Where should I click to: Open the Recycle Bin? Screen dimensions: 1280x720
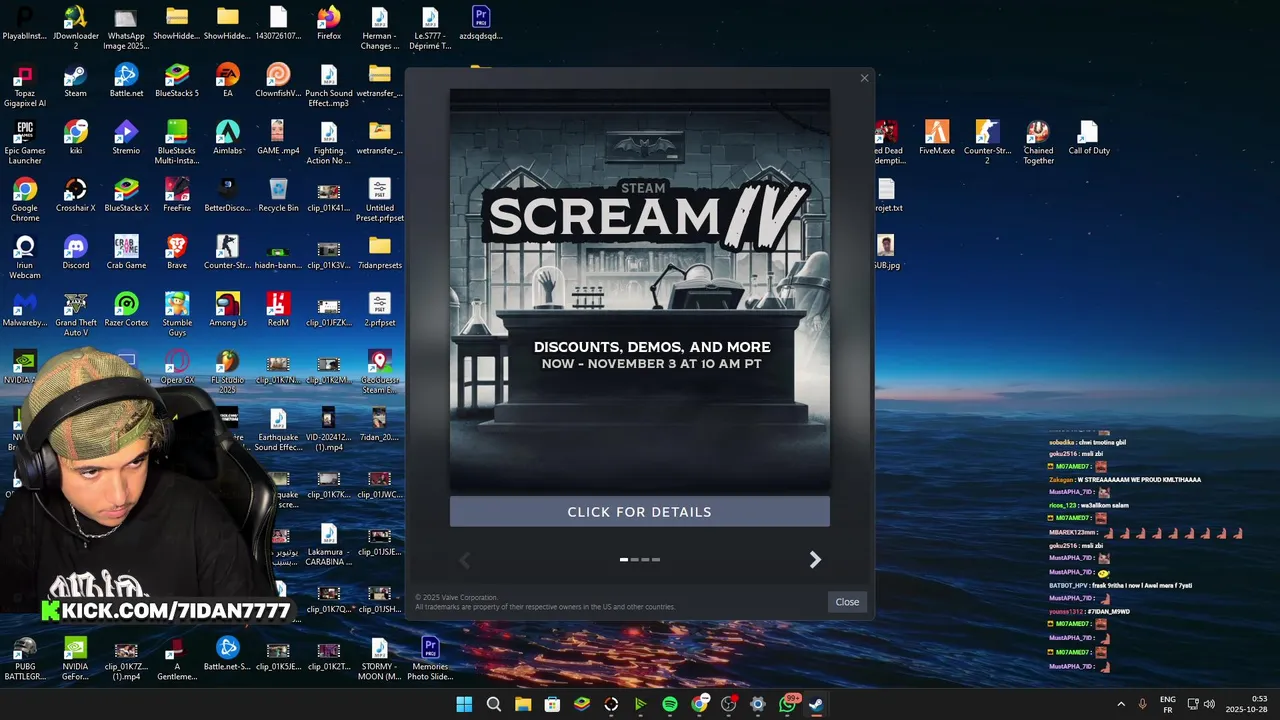(278, 196)
